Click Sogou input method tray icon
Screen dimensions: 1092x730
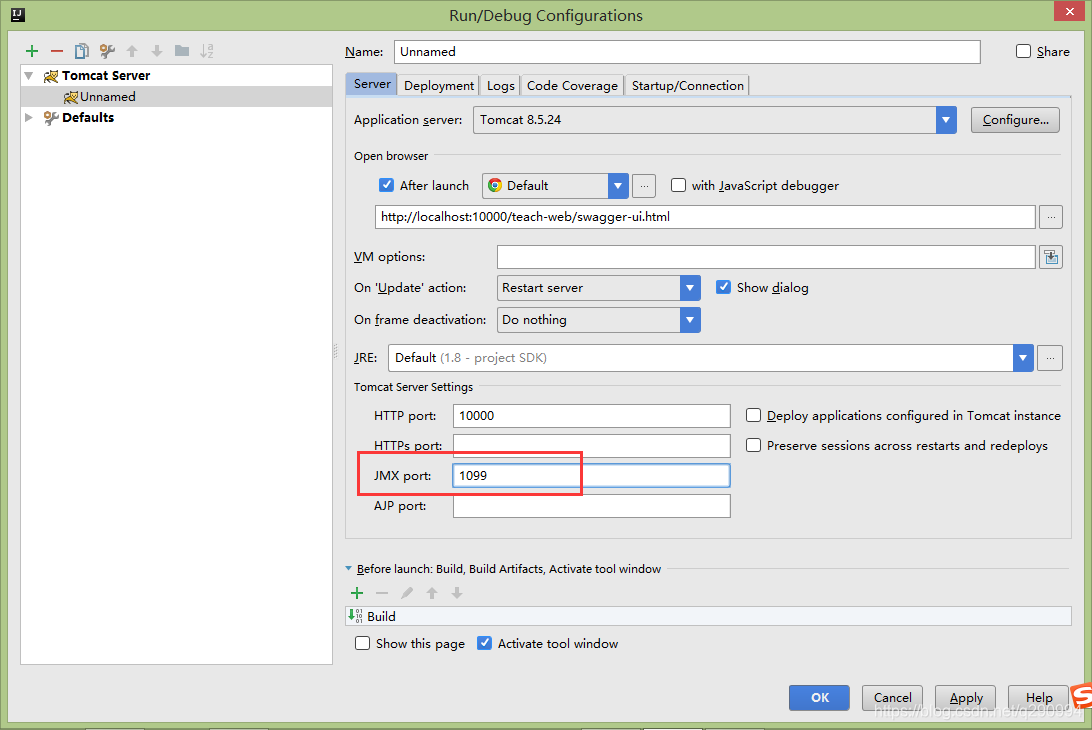(x=1082, y=696)
